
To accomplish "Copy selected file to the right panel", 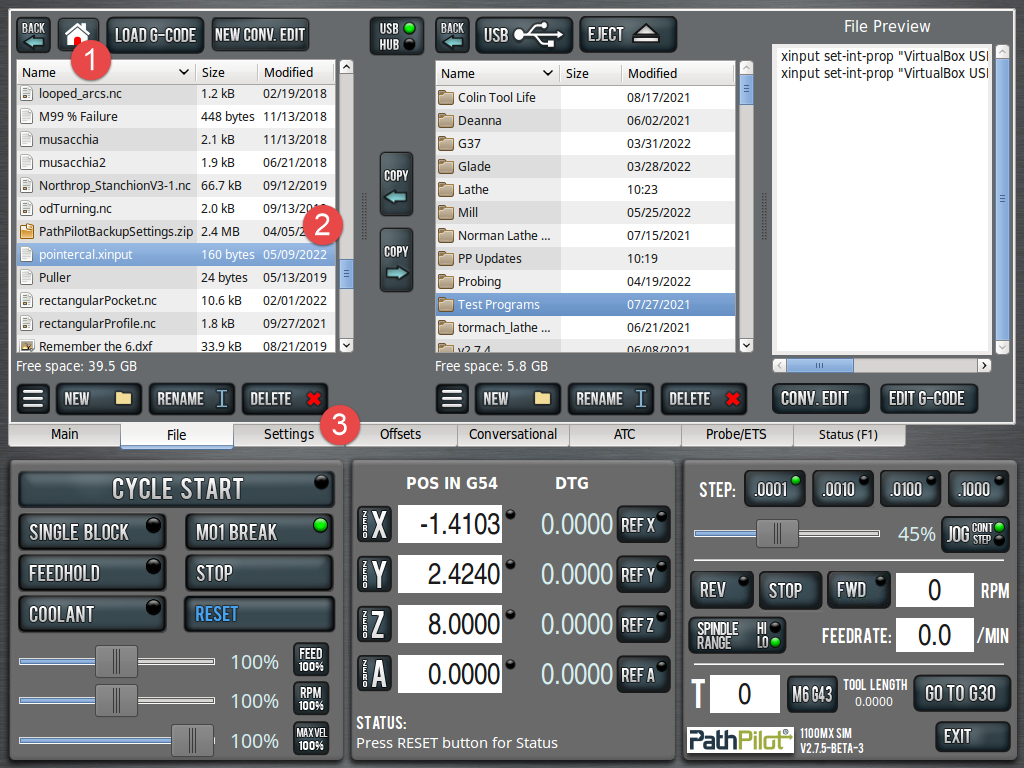I will tap(397, 261).
